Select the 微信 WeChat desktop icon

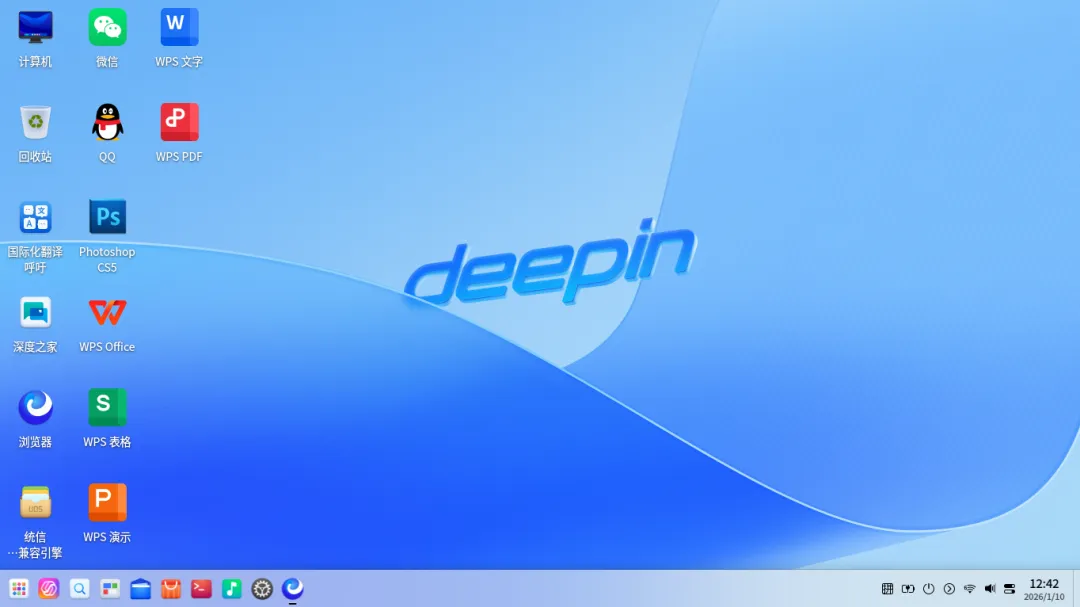(x=107, y=38)
